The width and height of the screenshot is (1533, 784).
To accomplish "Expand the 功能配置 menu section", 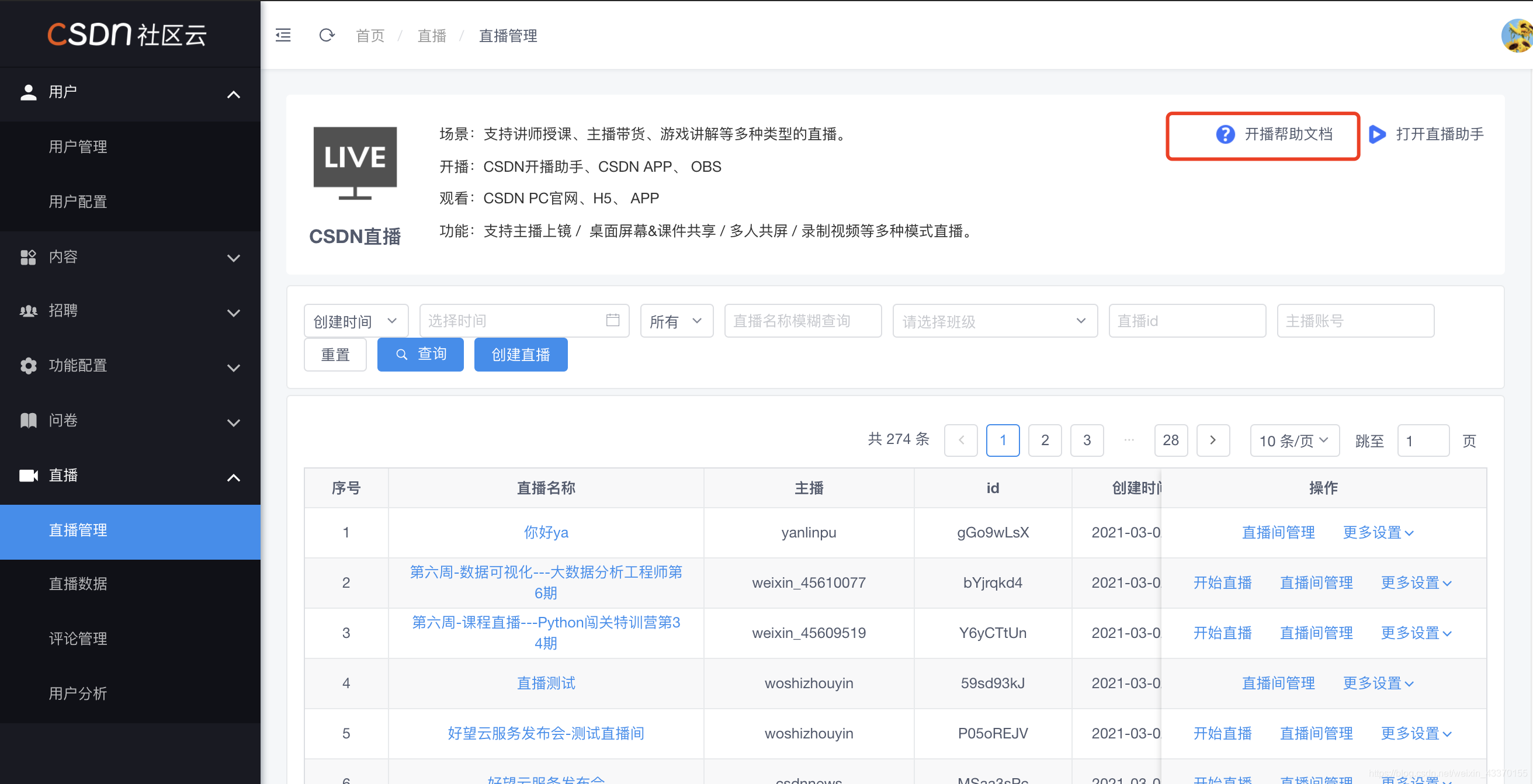I will point(234,367).
